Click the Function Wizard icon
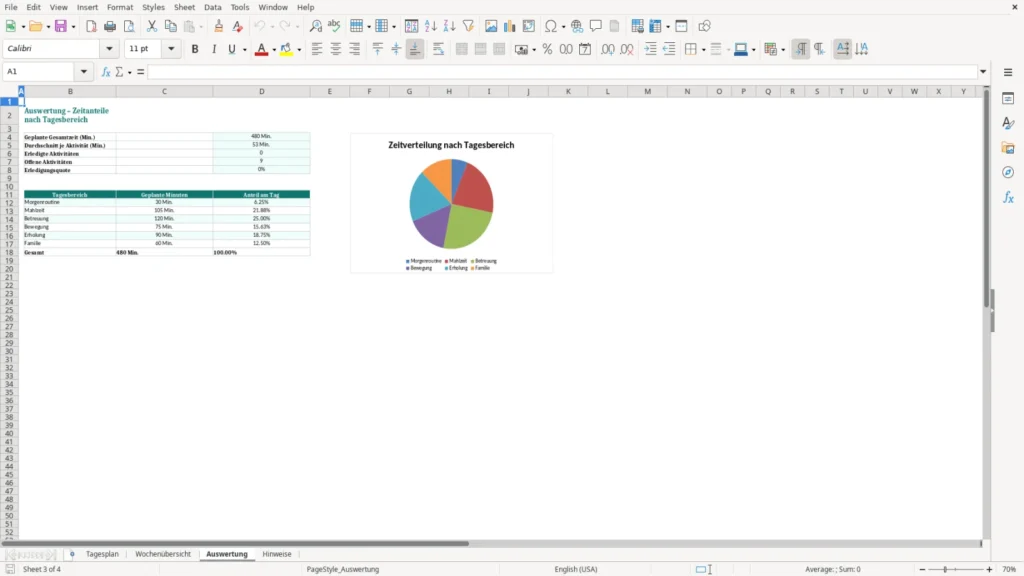Image resolution: width=1024 pixels, height=576 pixels. 106,72
